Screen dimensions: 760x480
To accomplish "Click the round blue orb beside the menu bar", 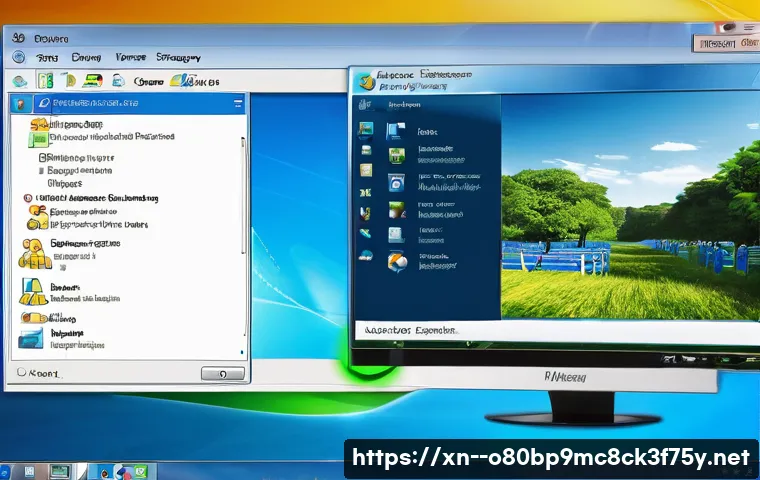I will tap(19, 57).
